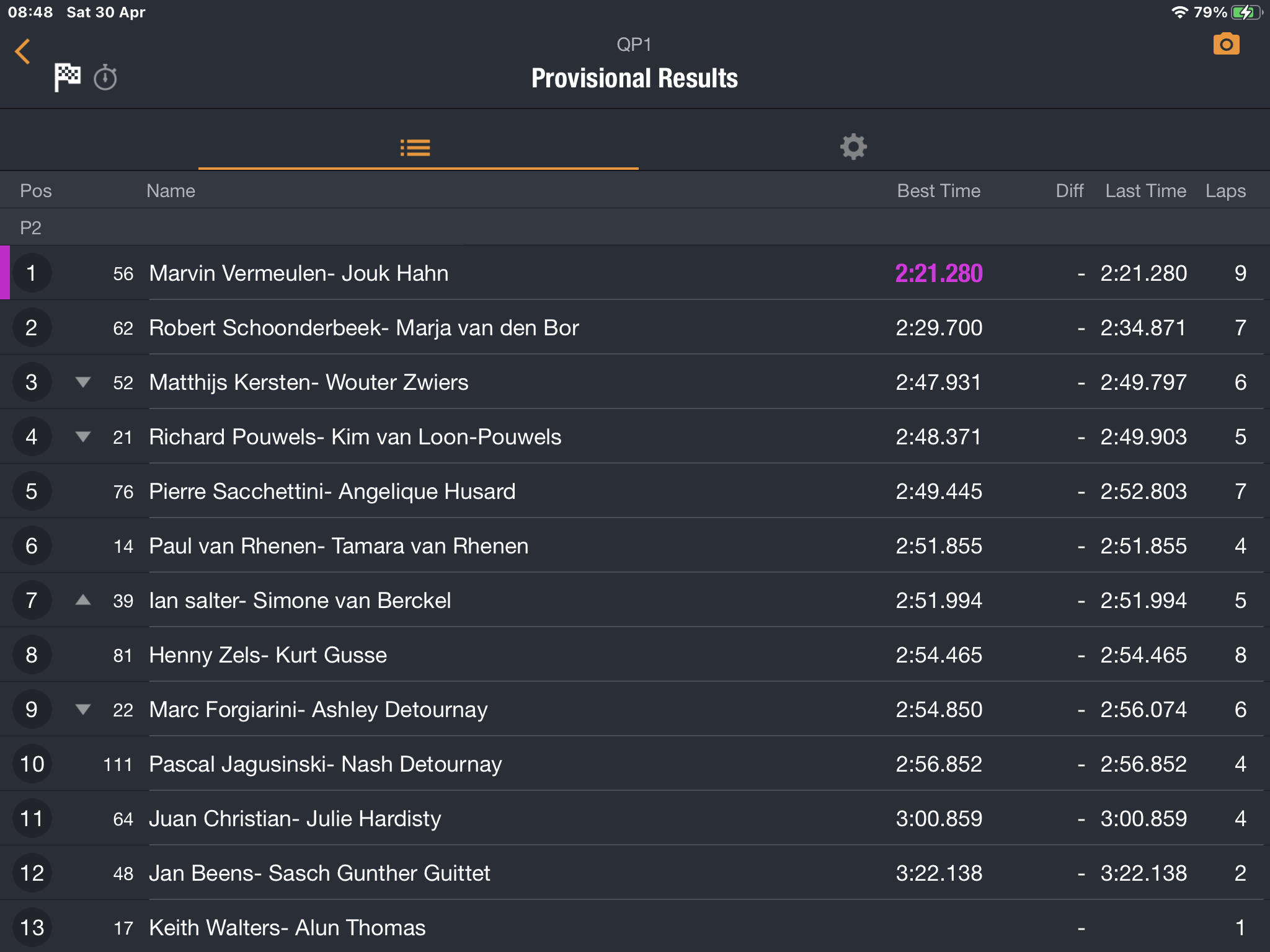This screenshot has height=952, width=1270.
Task: Tap the camera screenshot icon
Action: (1226, 44)
